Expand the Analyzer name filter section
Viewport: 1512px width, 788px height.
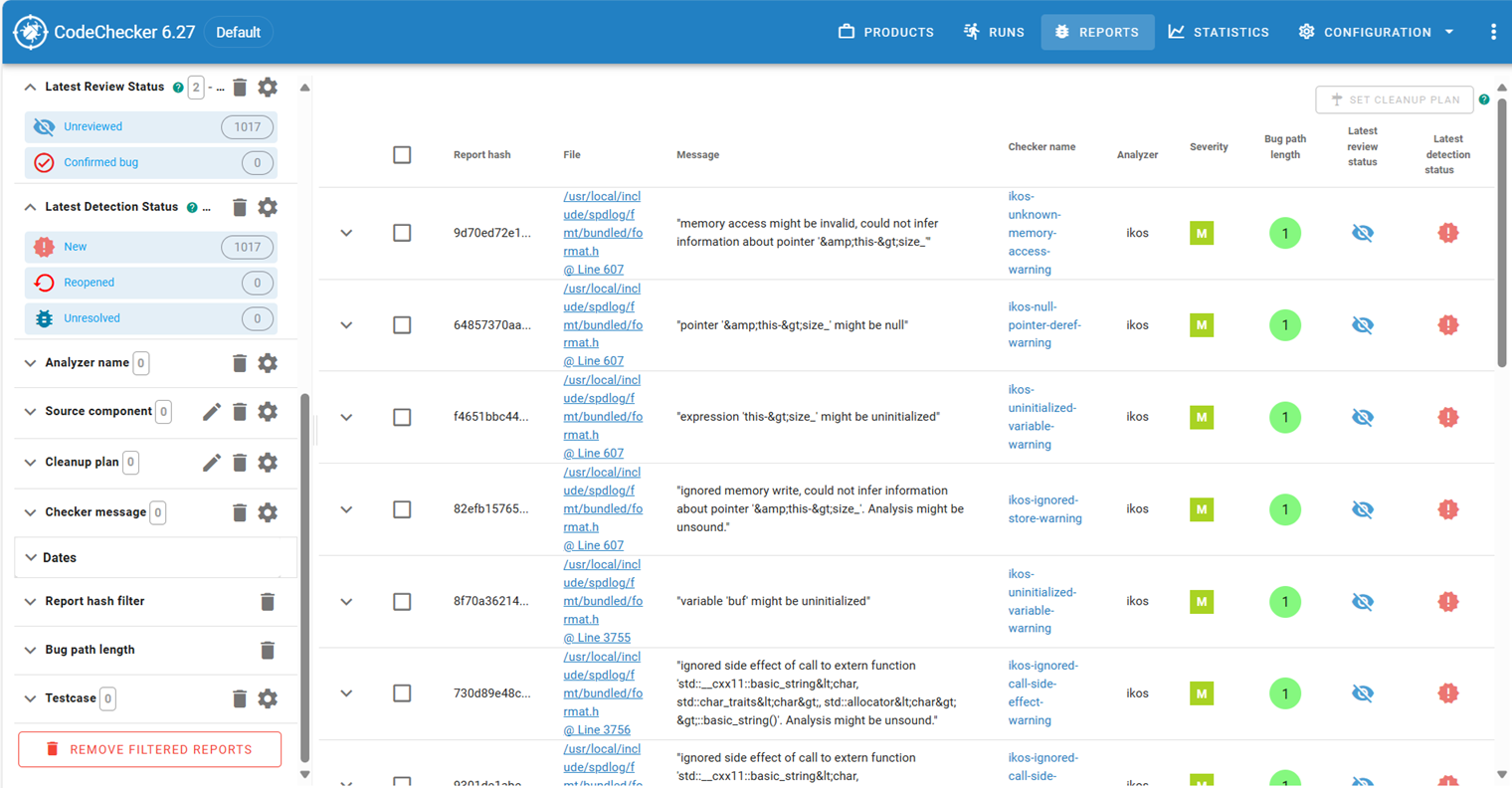(30, 363)
